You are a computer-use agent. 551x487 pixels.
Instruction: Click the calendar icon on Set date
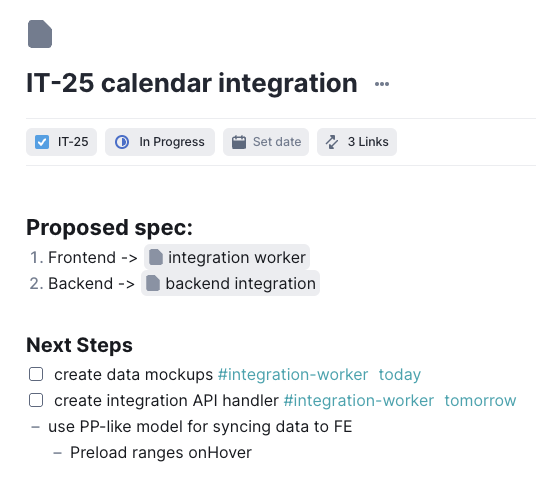(239, 142)
